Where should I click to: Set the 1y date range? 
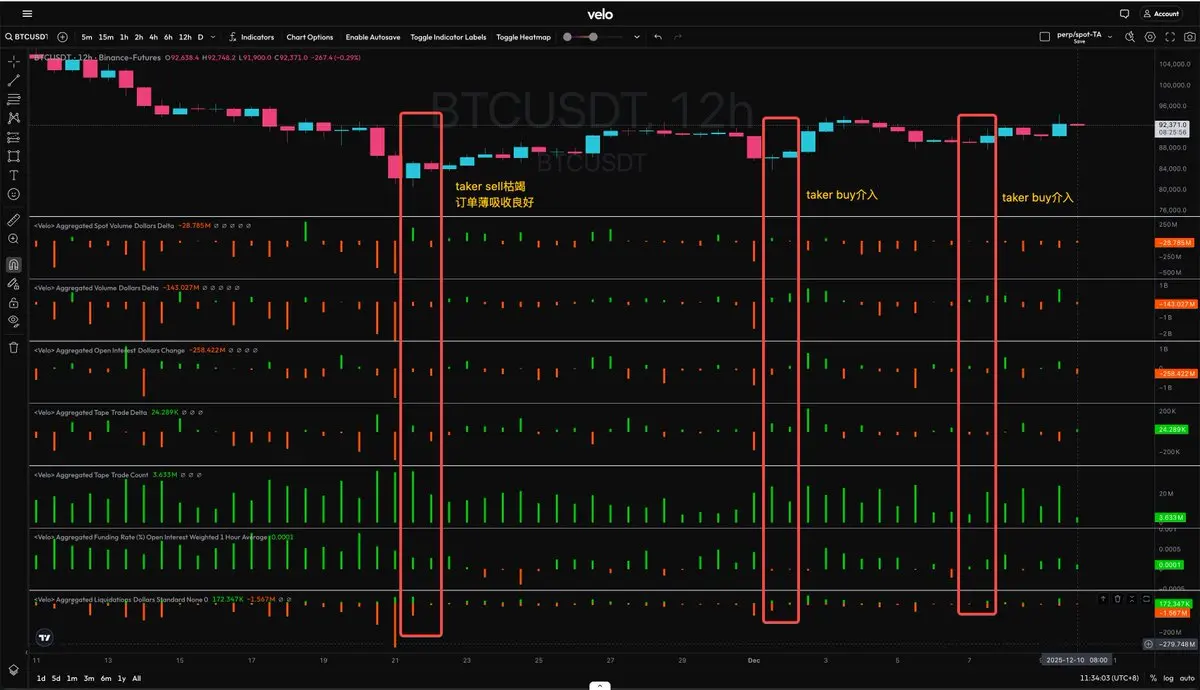121,678
